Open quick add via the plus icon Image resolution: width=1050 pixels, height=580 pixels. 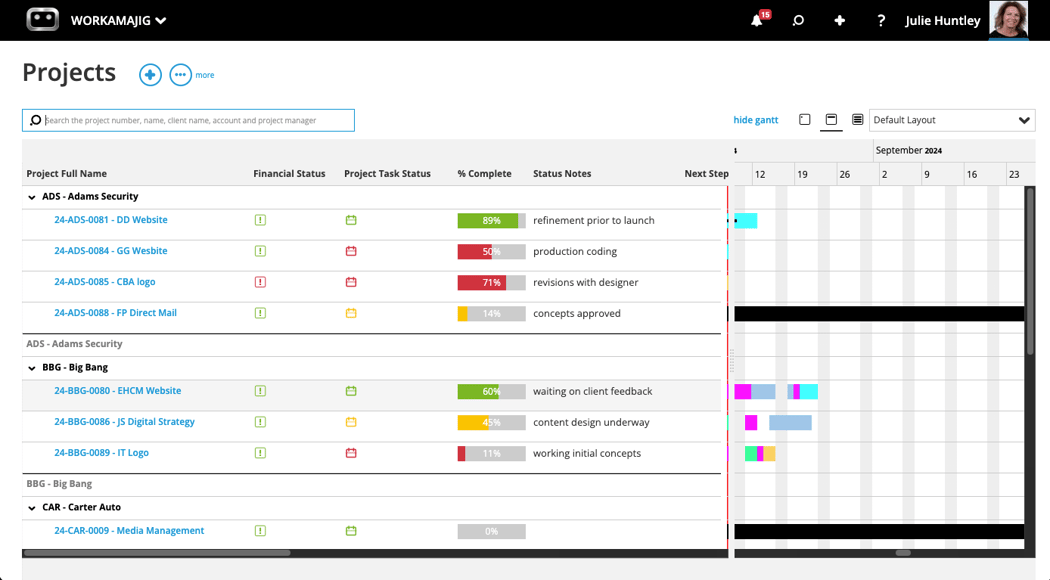tap(839, 20)
